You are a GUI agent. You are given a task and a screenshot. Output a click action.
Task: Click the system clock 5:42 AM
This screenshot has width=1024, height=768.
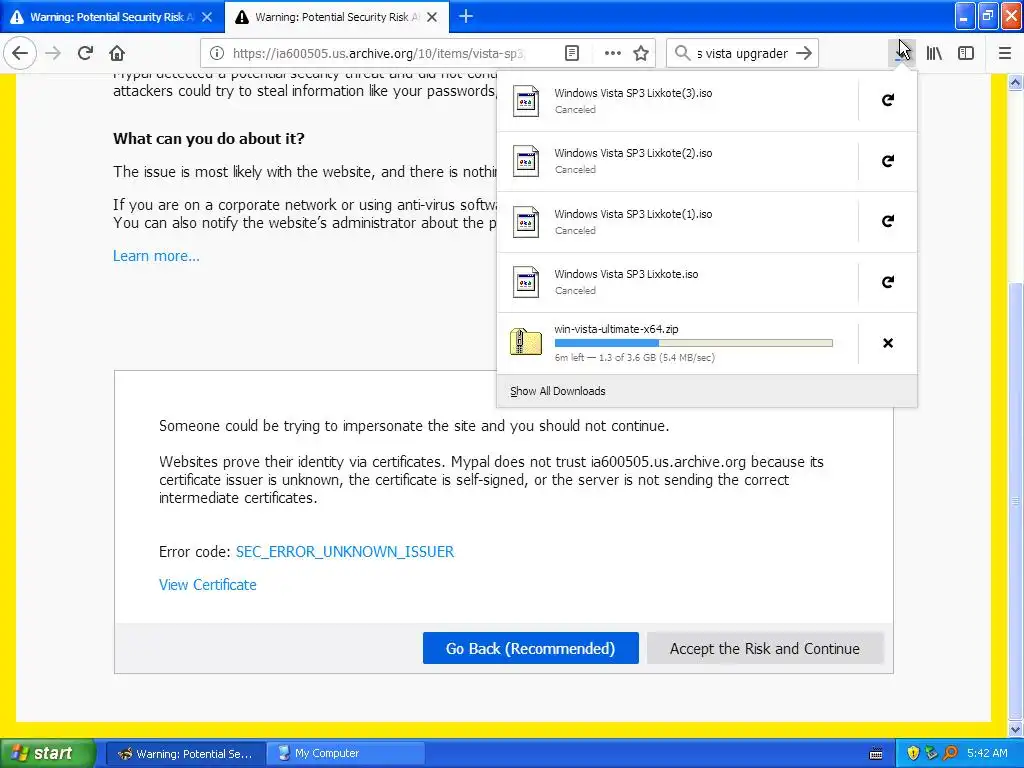(x=987, y=754)
